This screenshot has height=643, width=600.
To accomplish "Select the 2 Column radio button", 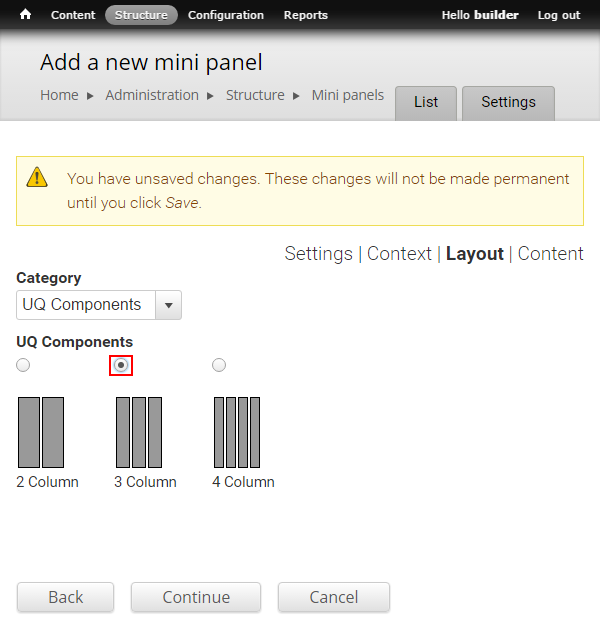I will tap(23, 365).
